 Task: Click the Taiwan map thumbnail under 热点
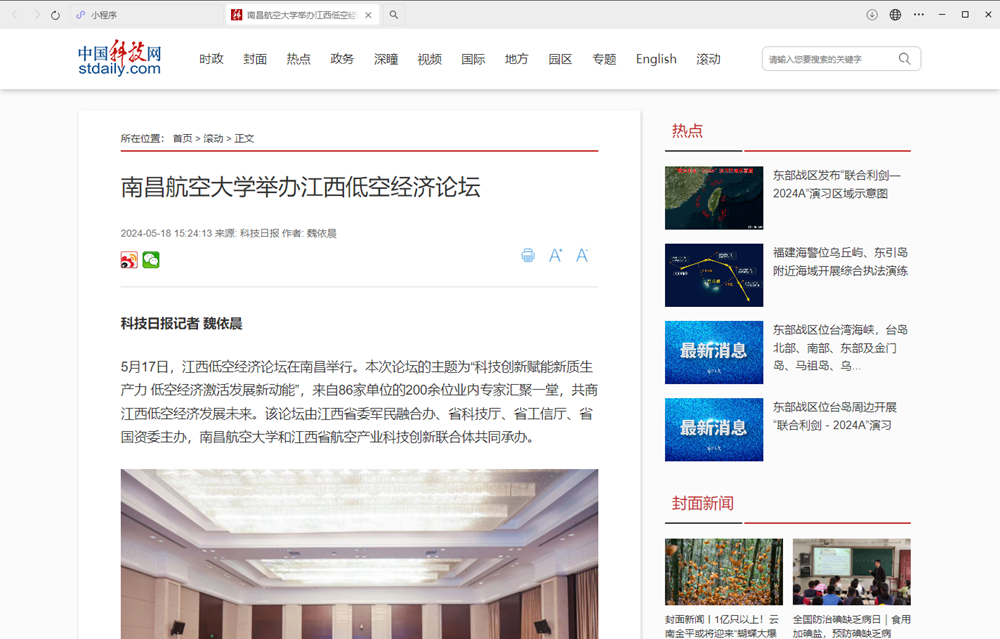pyautogui.click(x=713, y=197)
